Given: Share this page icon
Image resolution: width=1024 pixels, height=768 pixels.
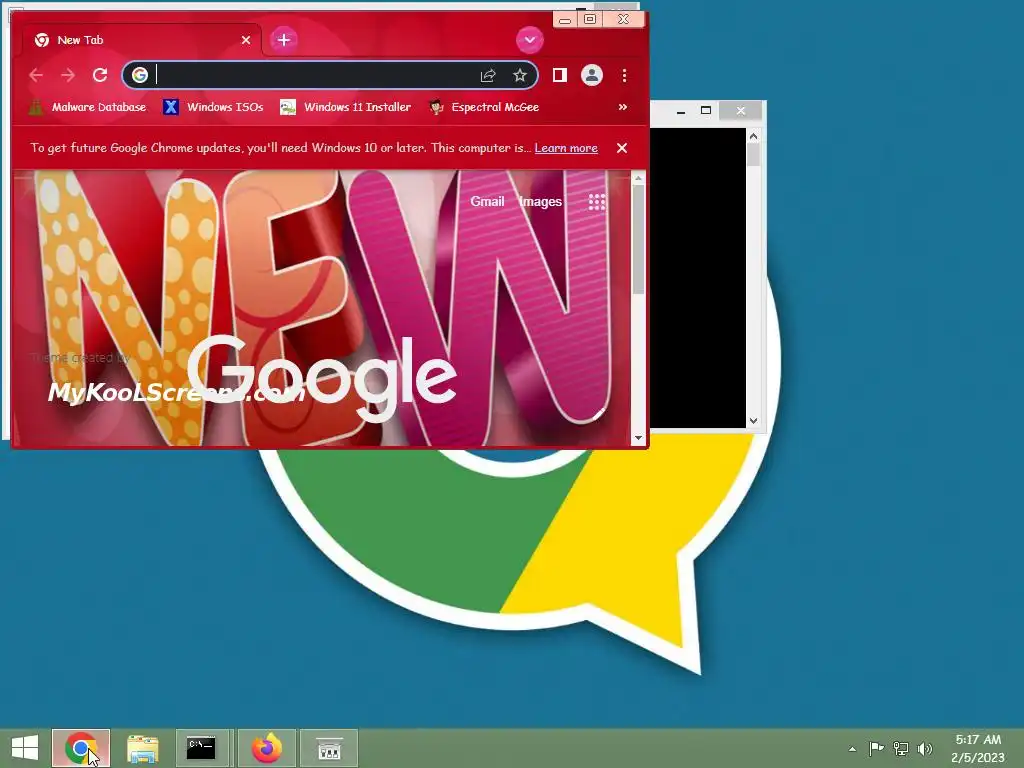Looking at the screenshot, I should (x=488, y=75).
